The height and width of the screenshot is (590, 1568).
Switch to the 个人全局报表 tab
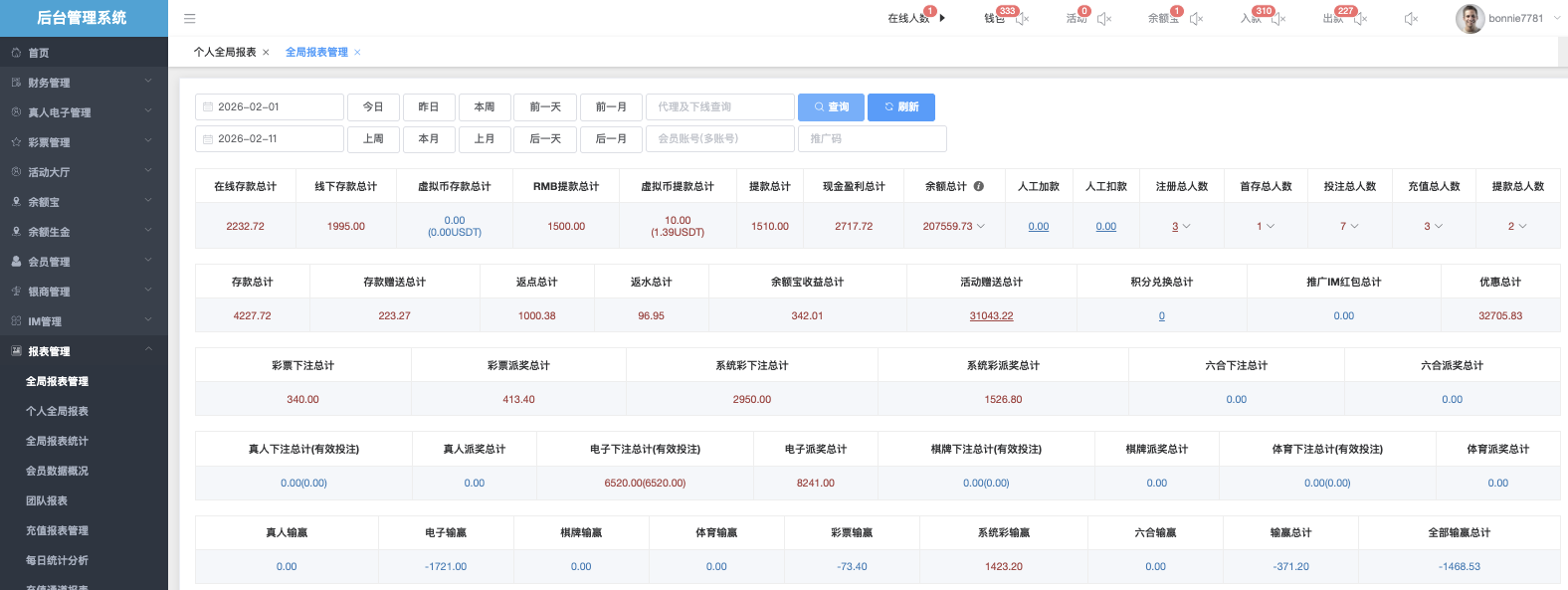pyautogui.click(x=225, y=53)
